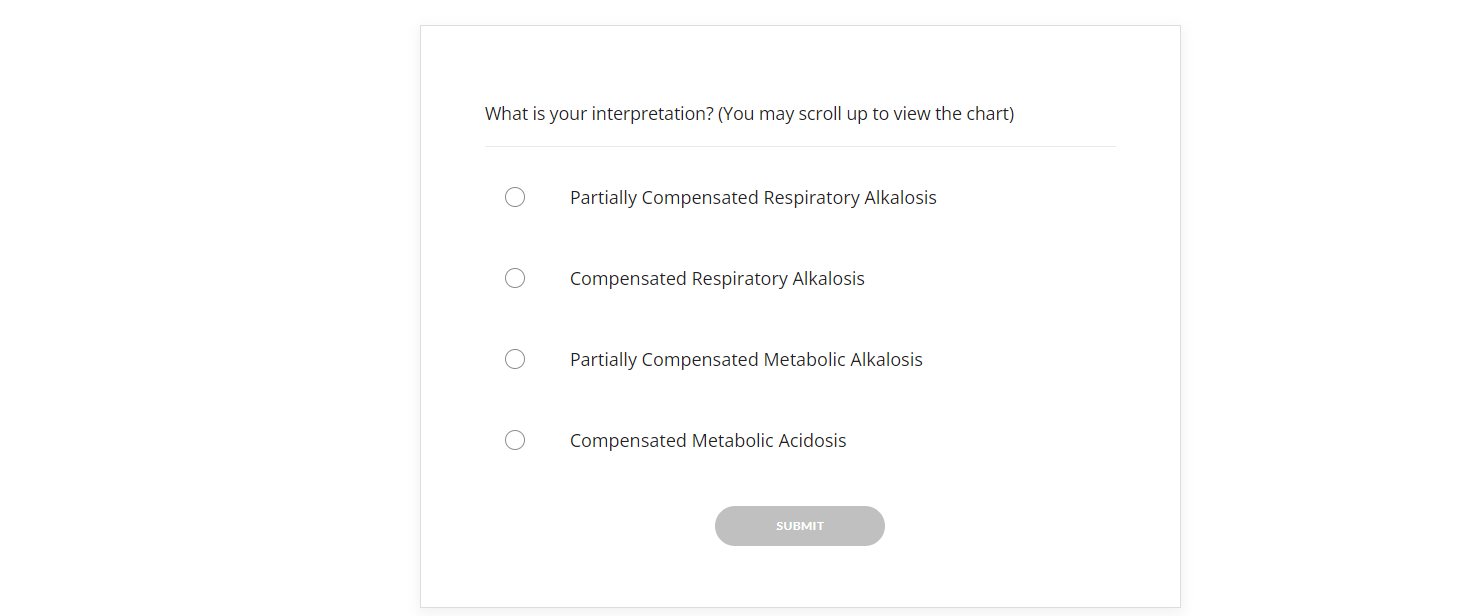The height and width of the screenshot is (616, 1472).
Task: Click the 'Partially Compensated Respiratory Alkalosis' answer text
Action: click(x=752, y=198)
